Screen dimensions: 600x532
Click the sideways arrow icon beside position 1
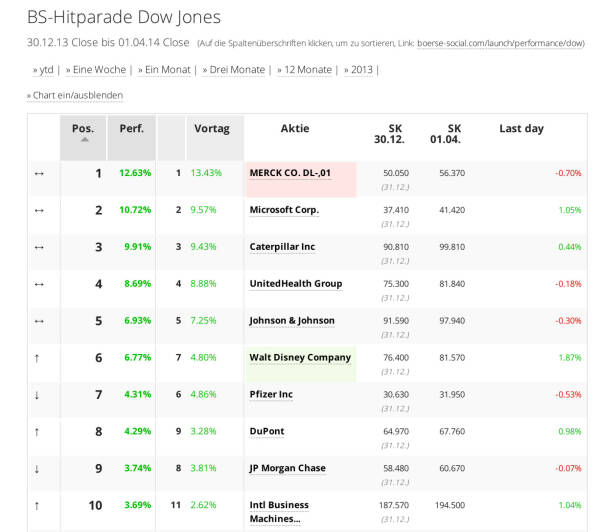(39, 173)
